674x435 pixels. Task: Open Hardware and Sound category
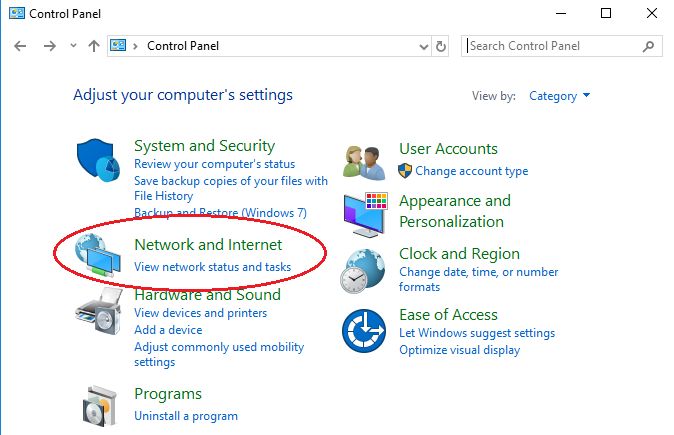208,294
